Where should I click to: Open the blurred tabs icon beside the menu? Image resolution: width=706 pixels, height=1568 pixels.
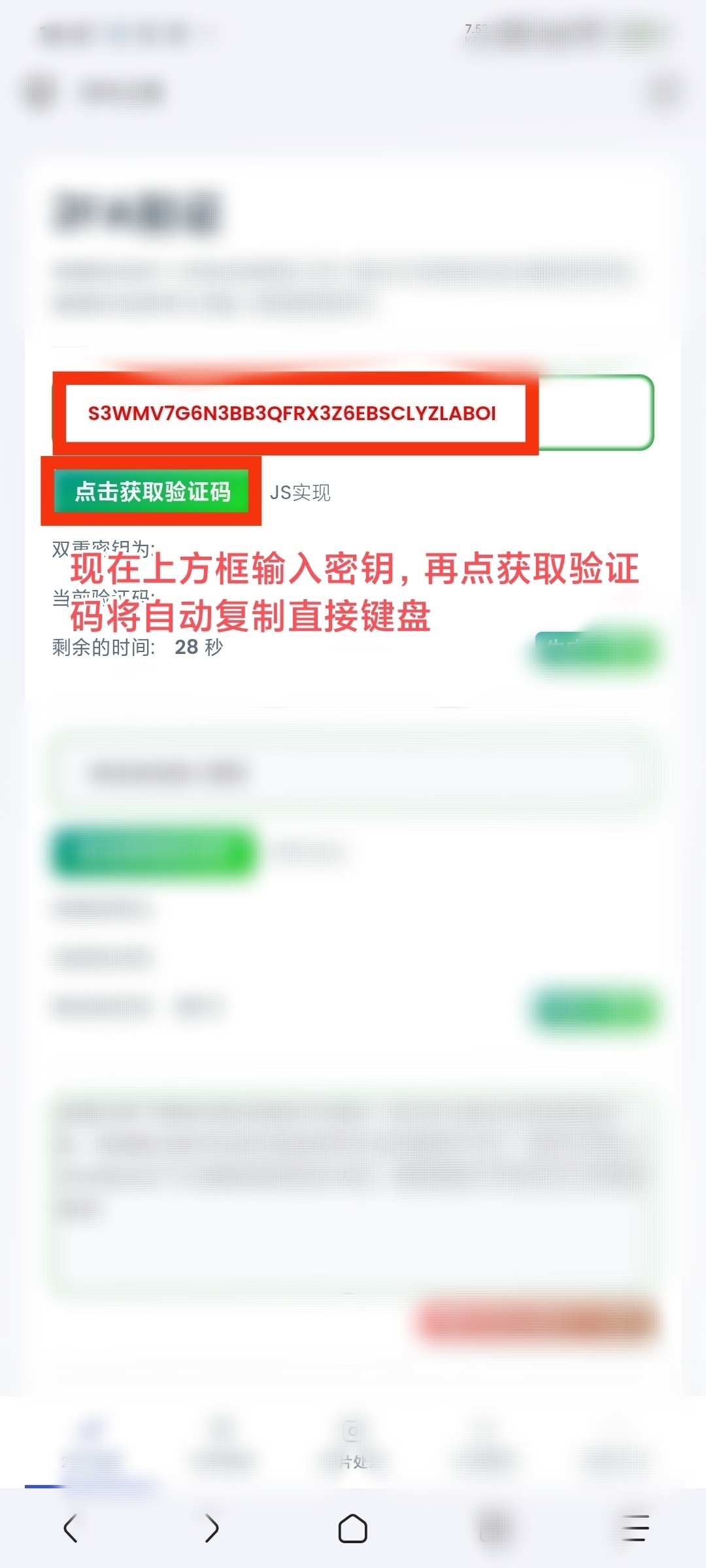click(x=494, y=1528)
